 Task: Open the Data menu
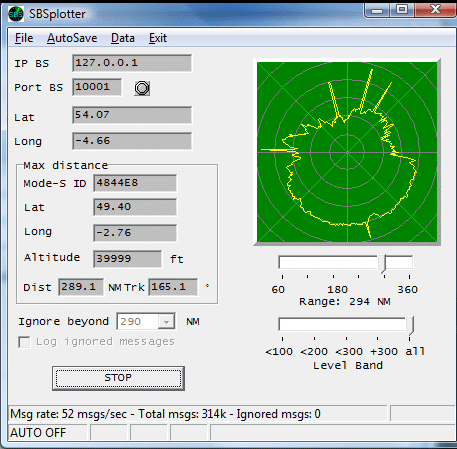[123, 38]
